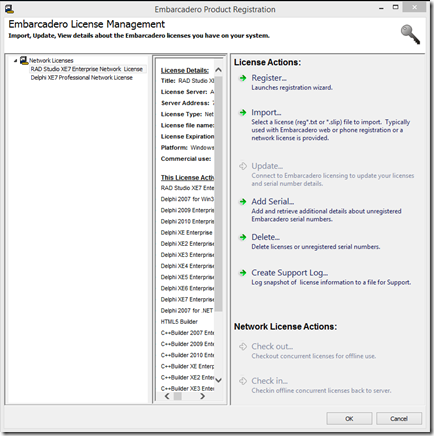The height and width of the screenshot is (436, 434).
Task: Click the License Server field label
Action: click(184, 92)
